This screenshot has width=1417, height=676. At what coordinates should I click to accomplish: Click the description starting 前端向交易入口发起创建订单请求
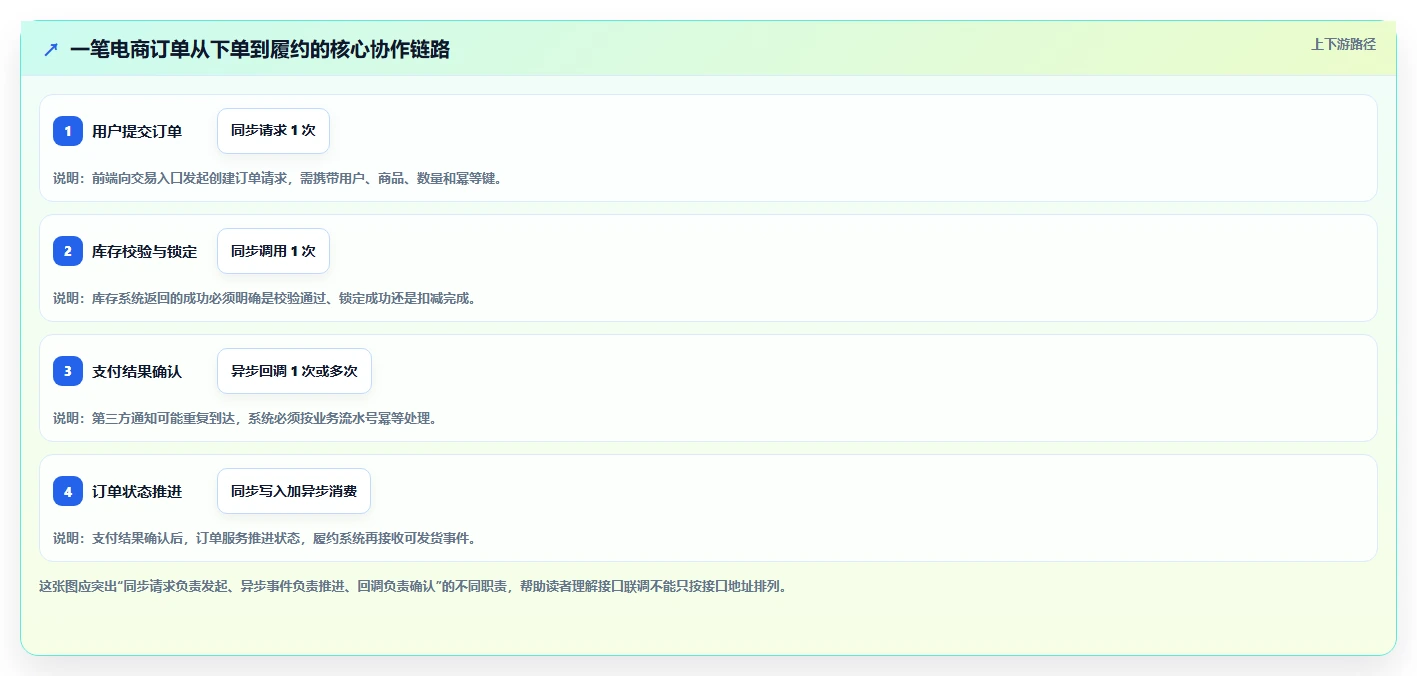click(278, 178)
